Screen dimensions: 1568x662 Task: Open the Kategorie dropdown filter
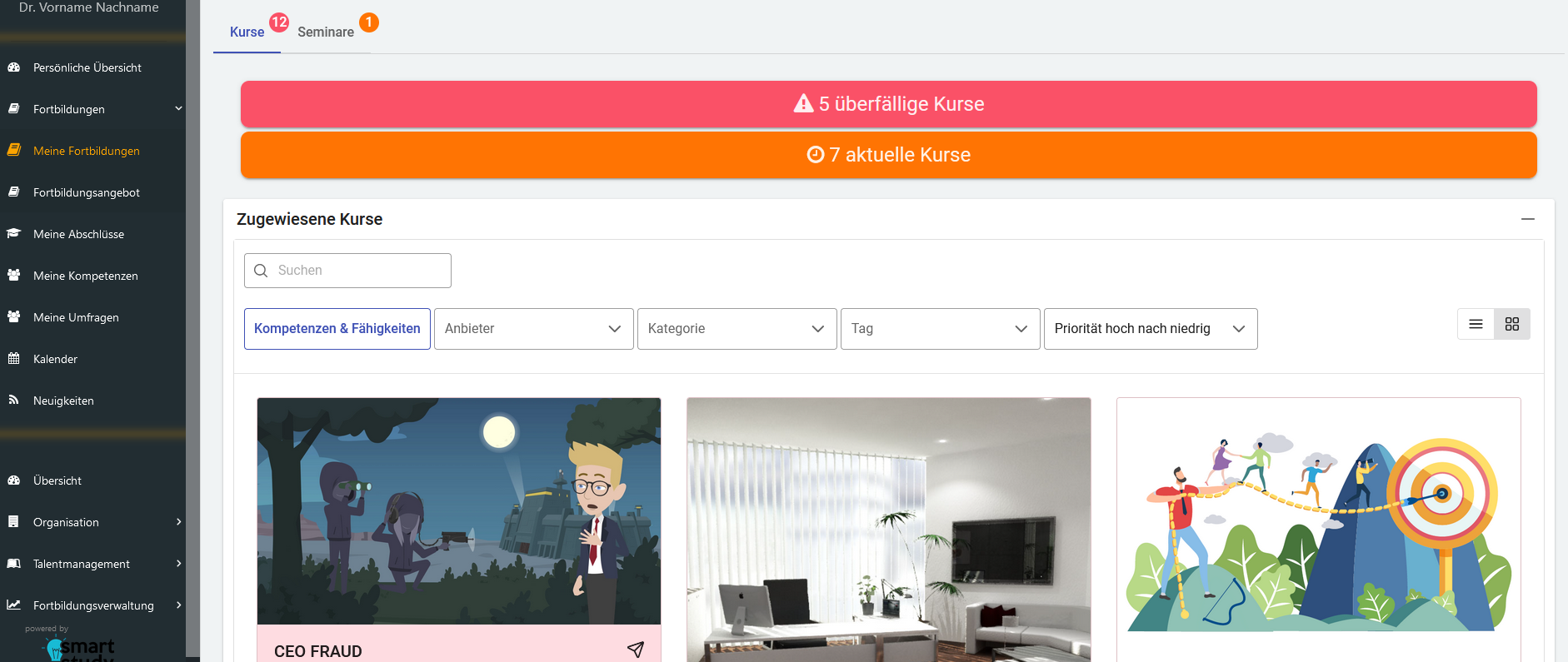(x=737, y=329)
